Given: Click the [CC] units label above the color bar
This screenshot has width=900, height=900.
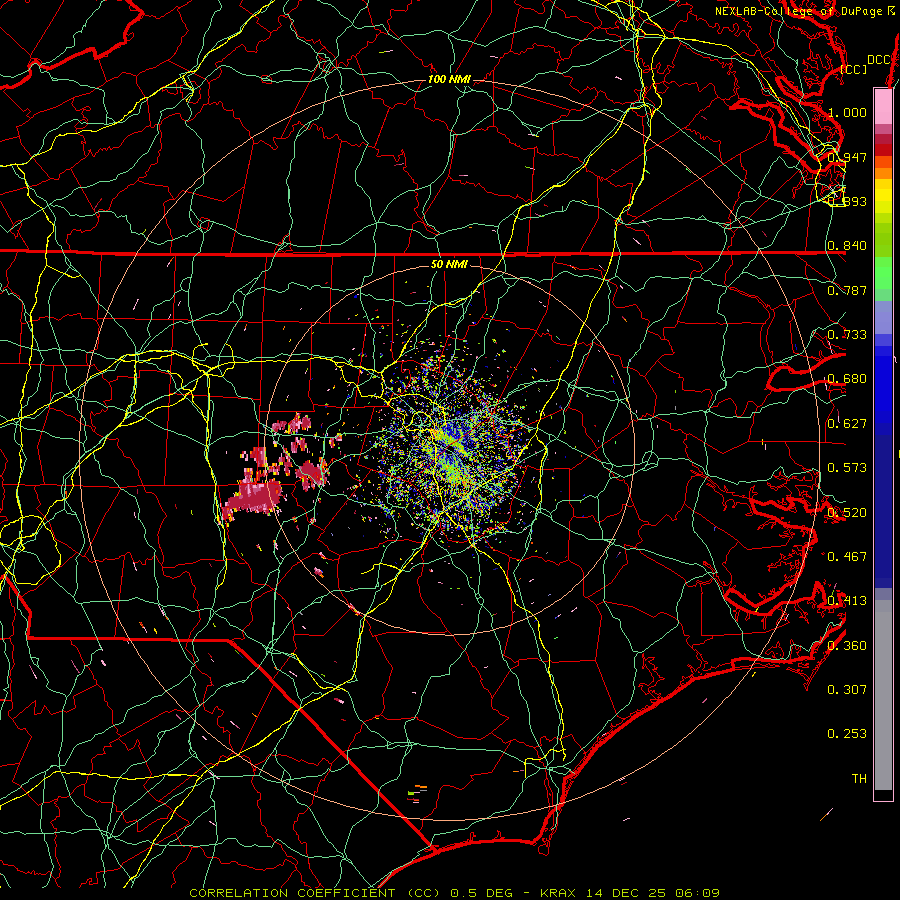Looking at the screenshot, I should click(x=854, y=69).
